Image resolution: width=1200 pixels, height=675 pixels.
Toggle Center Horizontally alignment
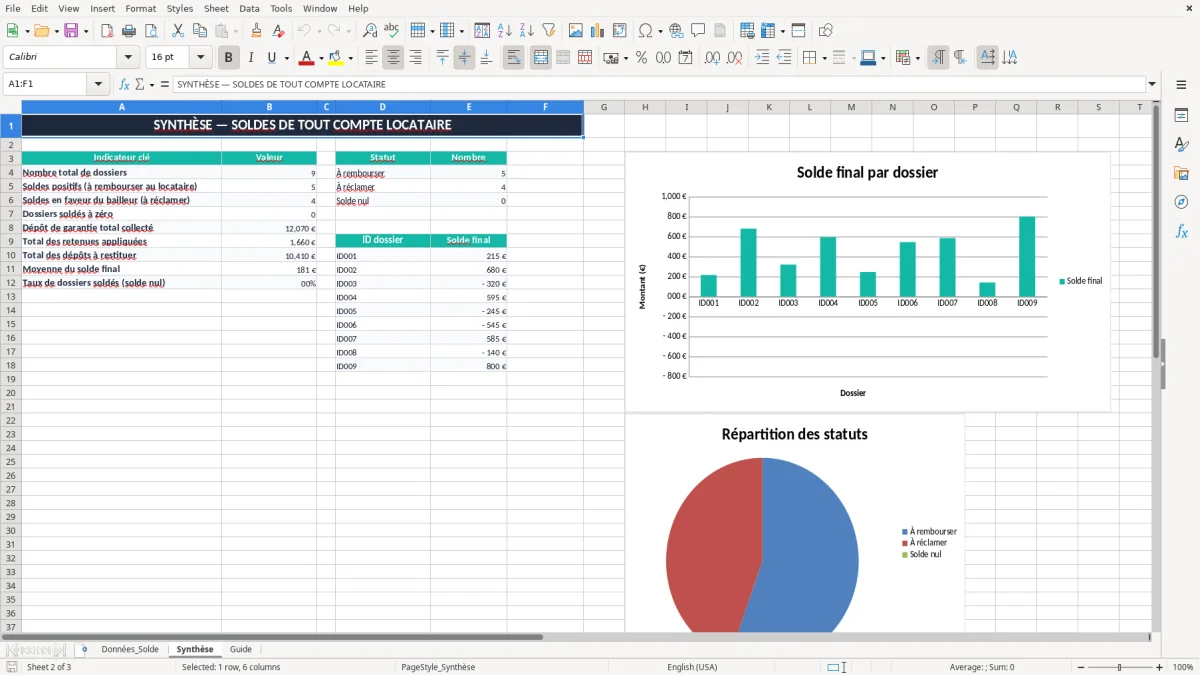tap(393, 58)
